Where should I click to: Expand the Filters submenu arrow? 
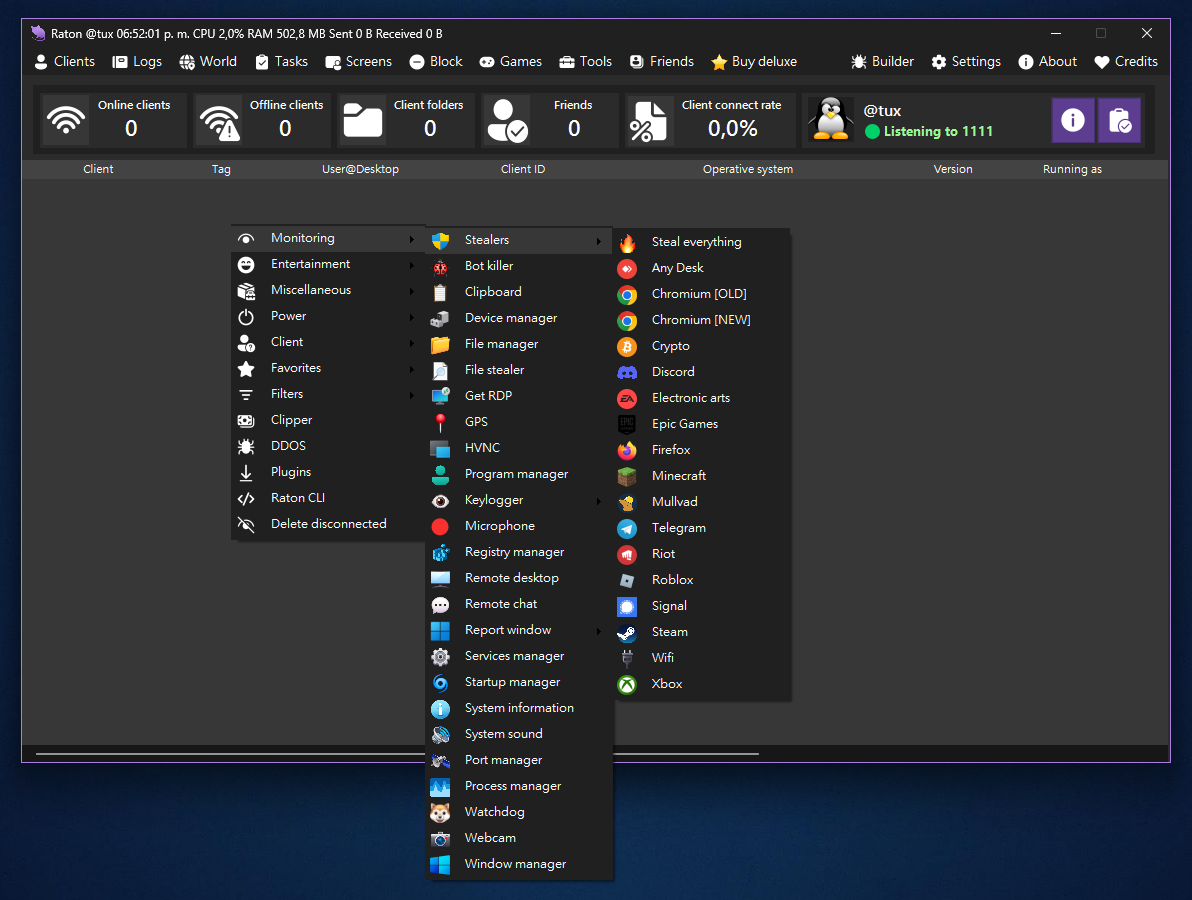[x=411, y=395]
